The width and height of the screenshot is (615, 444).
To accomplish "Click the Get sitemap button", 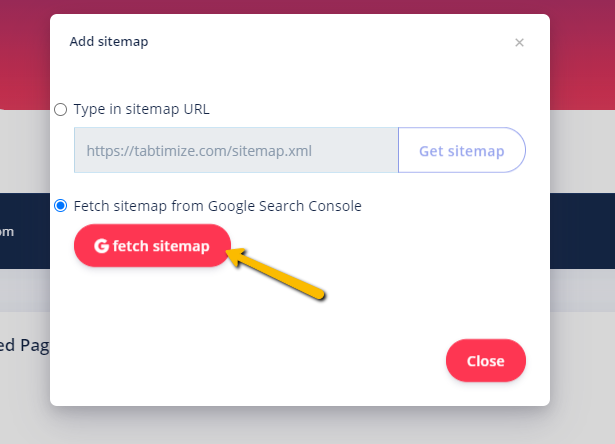I will [462, 150].
